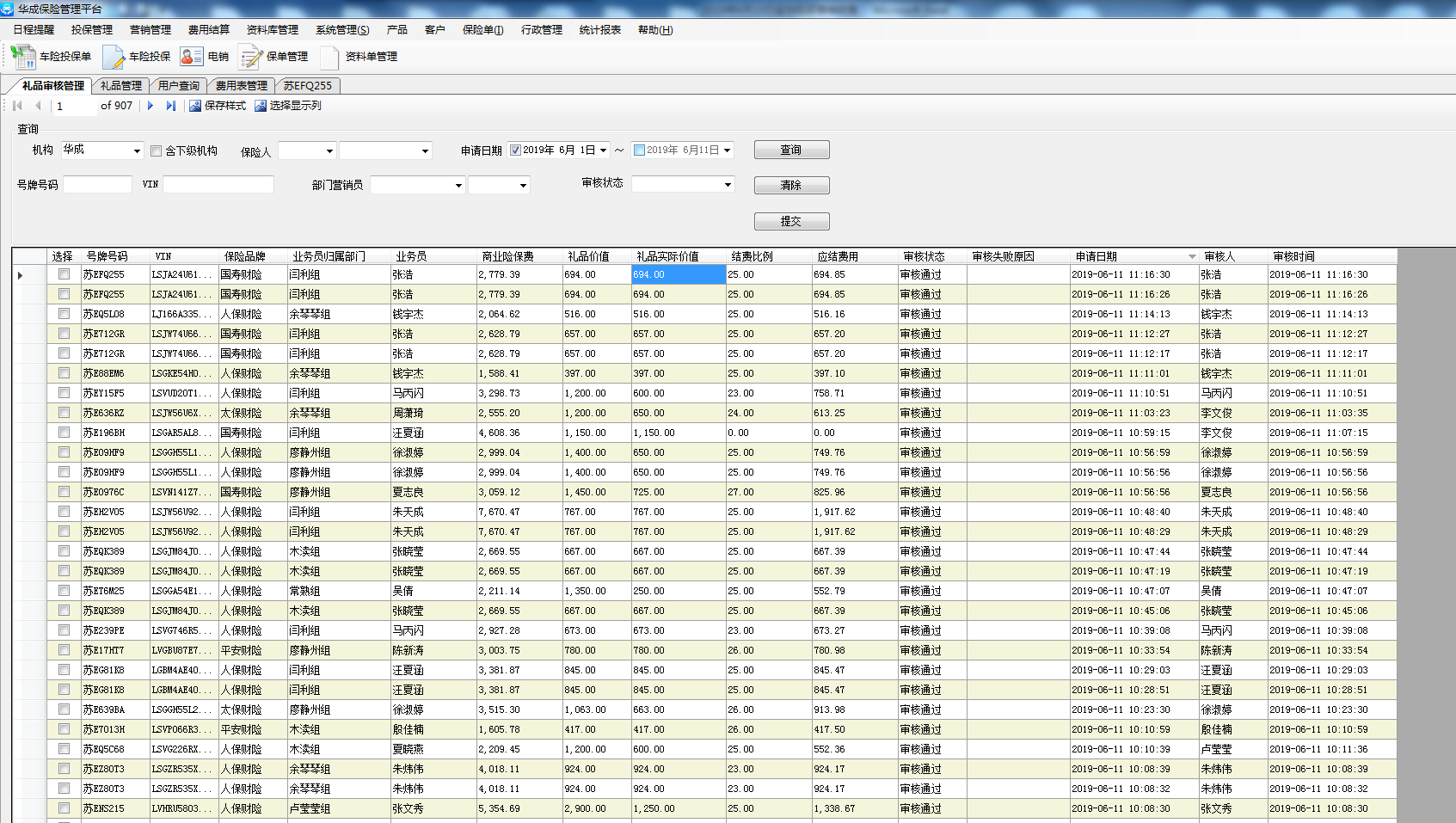
Task: Go to the next page arrow
Action: click(151, 106)
